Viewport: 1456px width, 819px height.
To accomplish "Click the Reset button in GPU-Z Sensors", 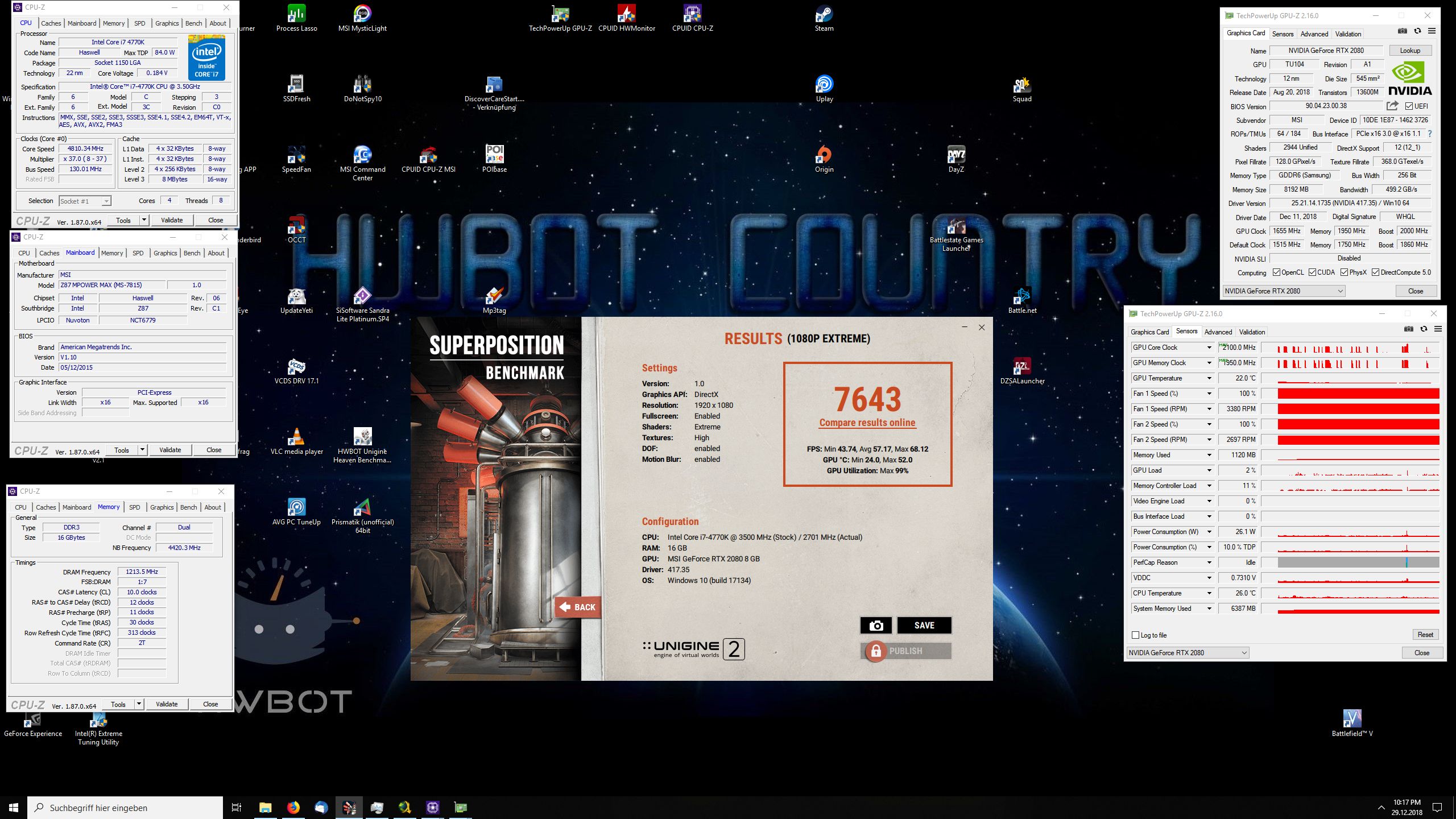I will 1425,635.
